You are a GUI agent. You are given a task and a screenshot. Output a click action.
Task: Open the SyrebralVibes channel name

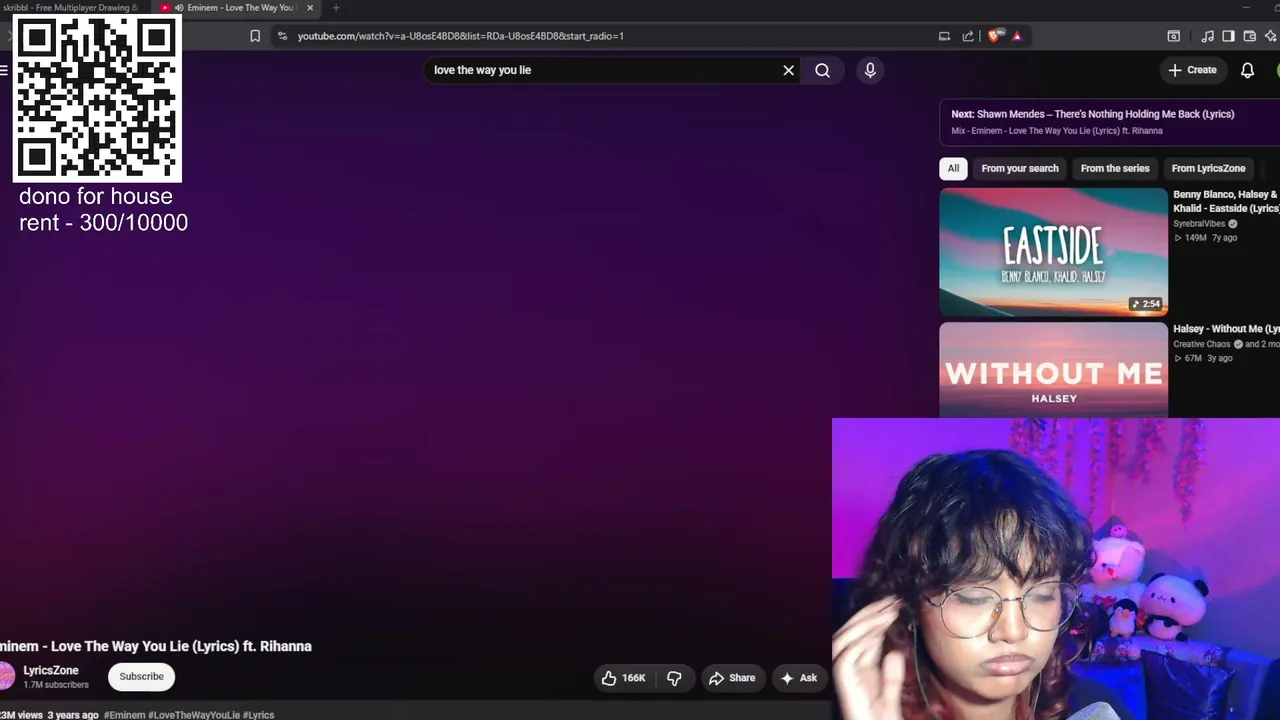click(1199, 224)
